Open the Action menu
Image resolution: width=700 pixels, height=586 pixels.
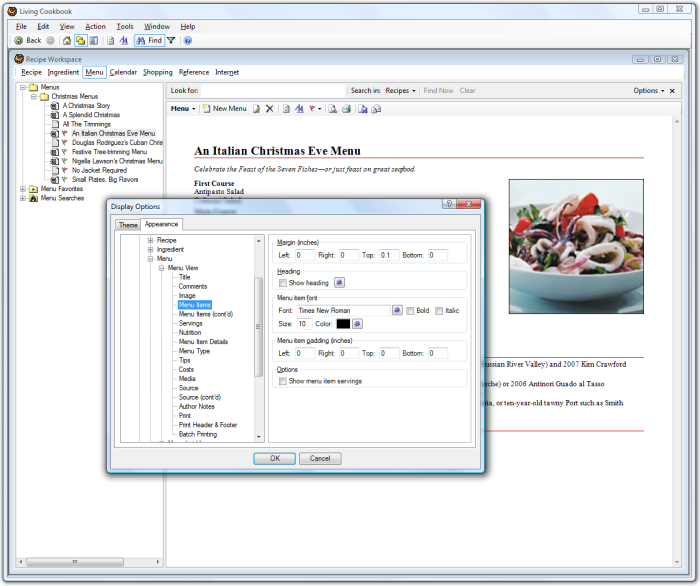point(96,26)
